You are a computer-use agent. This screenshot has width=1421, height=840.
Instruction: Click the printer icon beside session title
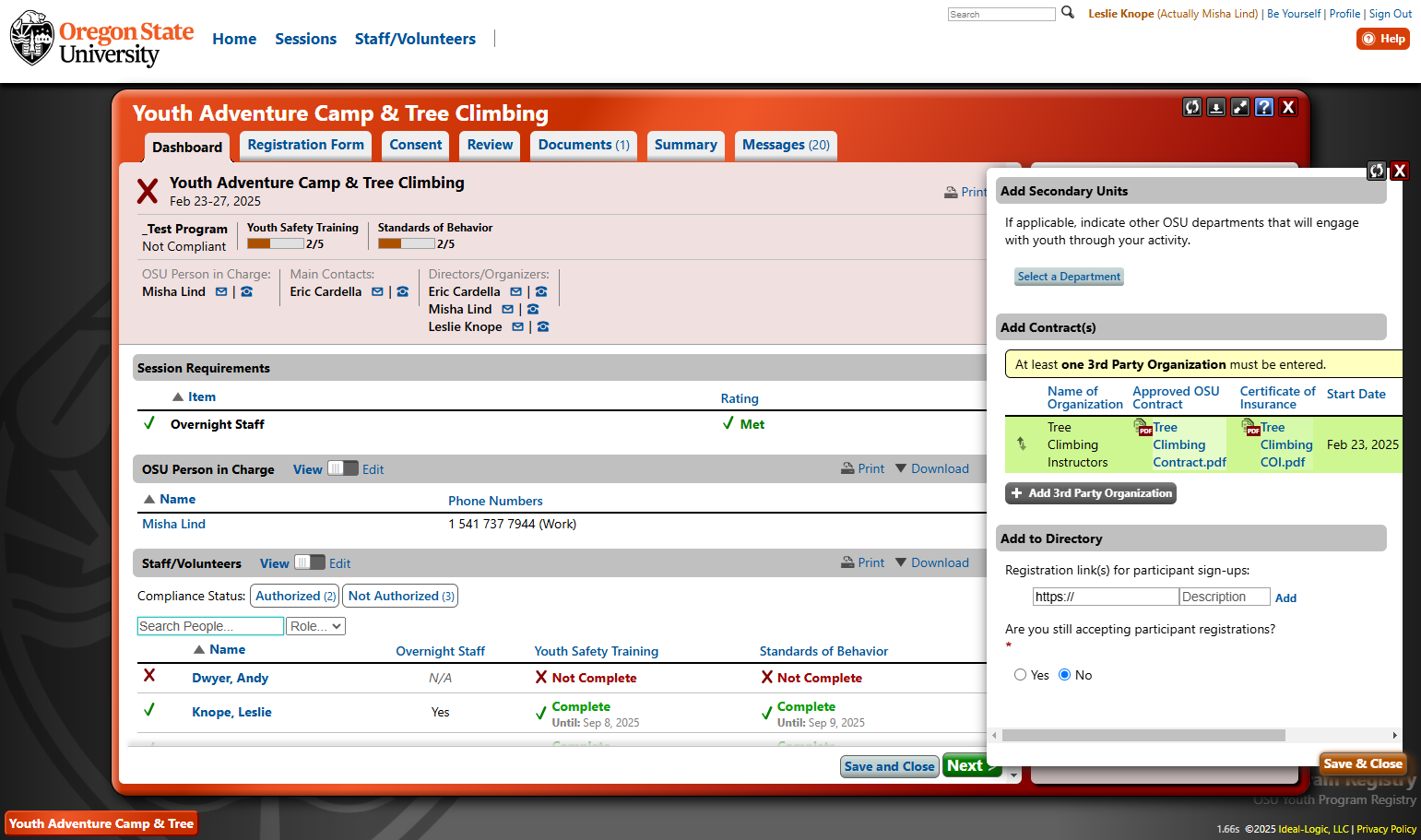click(x=951, y=193)
